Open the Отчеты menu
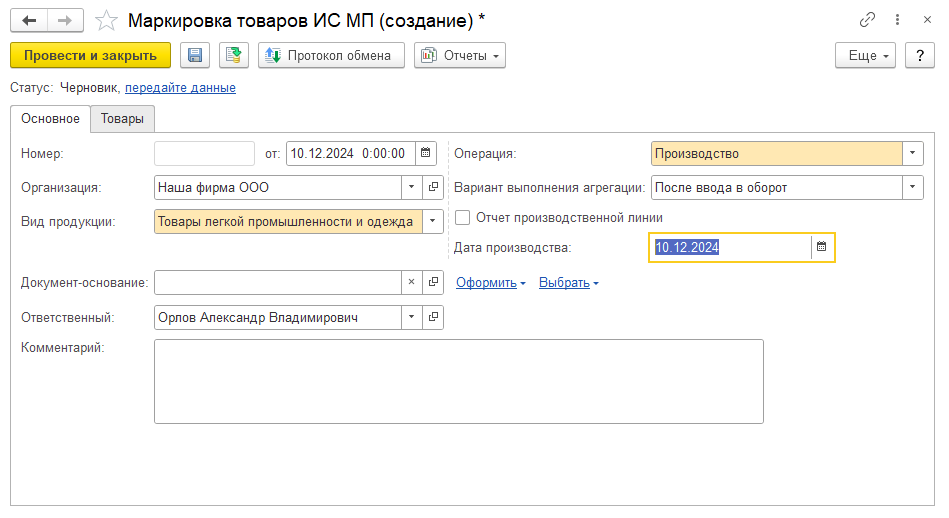 pos(460,55)
